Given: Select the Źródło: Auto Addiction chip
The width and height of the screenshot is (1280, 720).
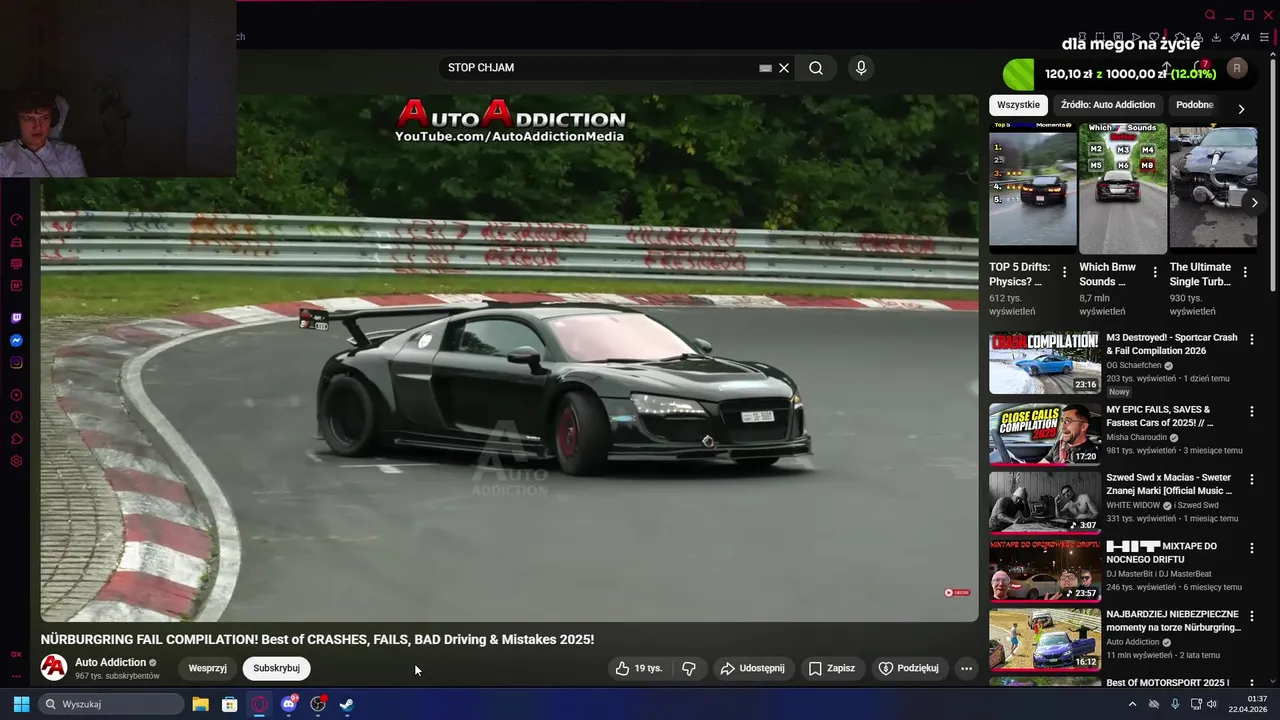Looking at the screenshot, I should click(x=1107, y=105).
